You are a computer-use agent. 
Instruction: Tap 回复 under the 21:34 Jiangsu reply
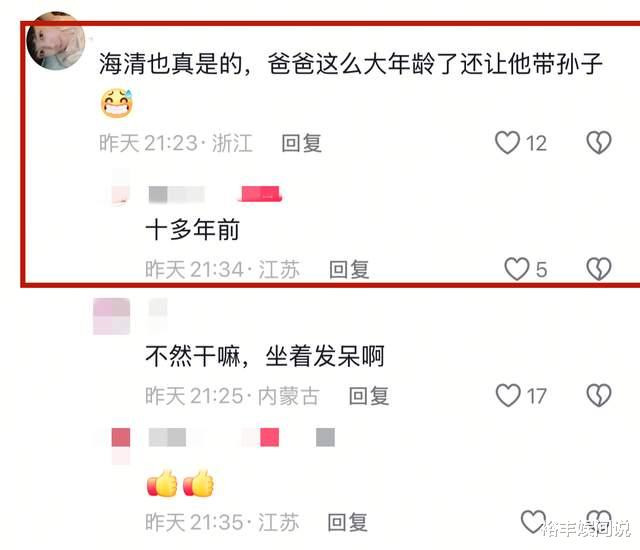349,270
